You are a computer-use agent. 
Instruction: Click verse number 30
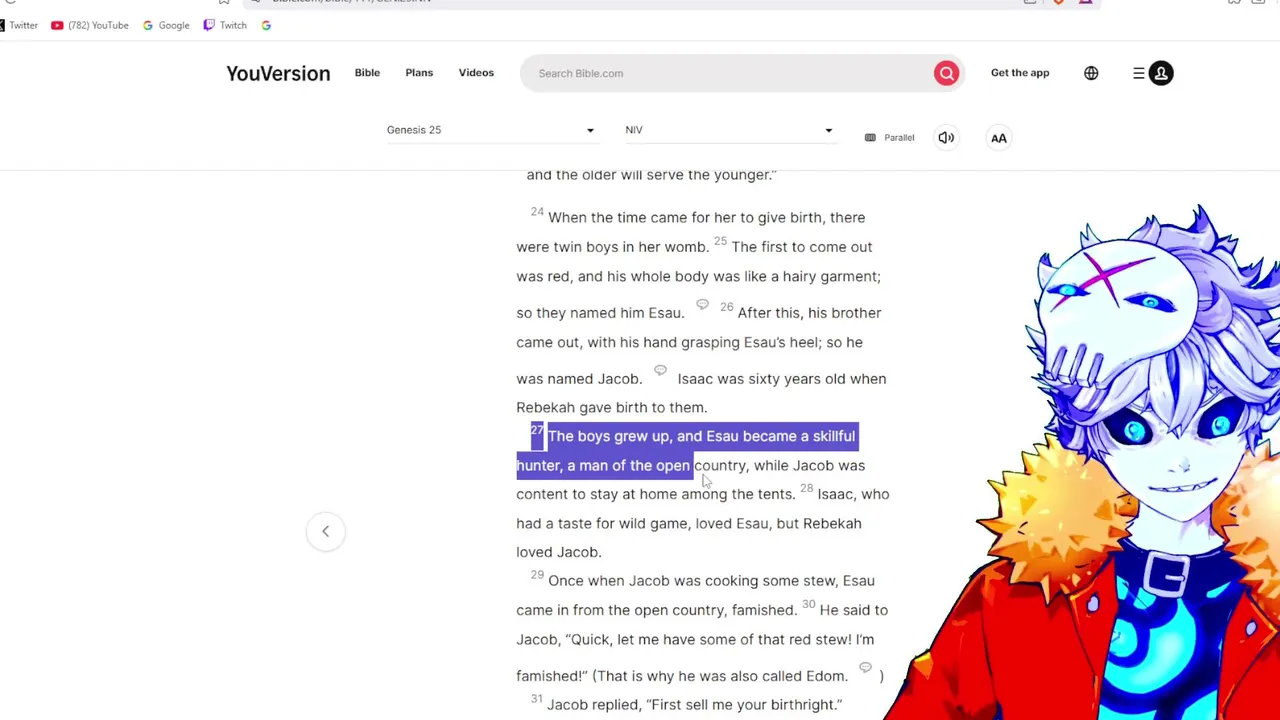coord(808,604)
